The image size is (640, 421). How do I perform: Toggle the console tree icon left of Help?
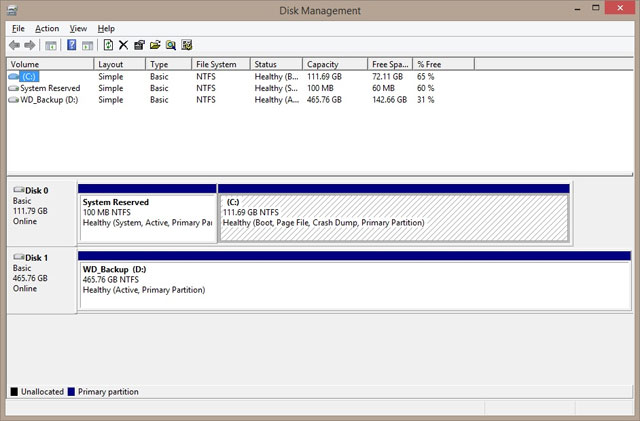51,45
